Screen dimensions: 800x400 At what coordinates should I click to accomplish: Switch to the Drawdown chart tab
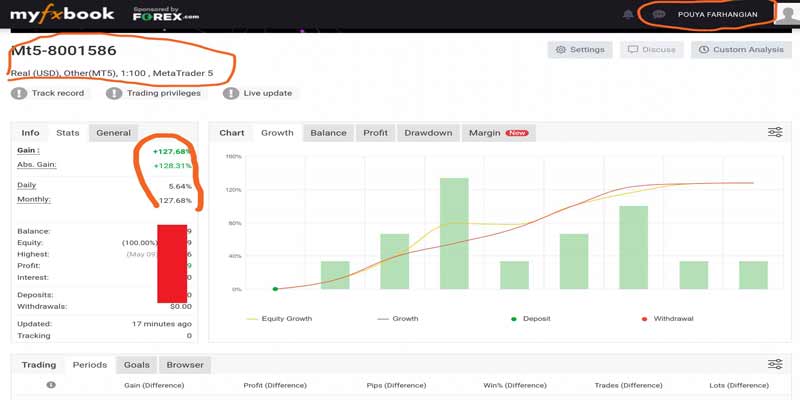pos(428,133)
